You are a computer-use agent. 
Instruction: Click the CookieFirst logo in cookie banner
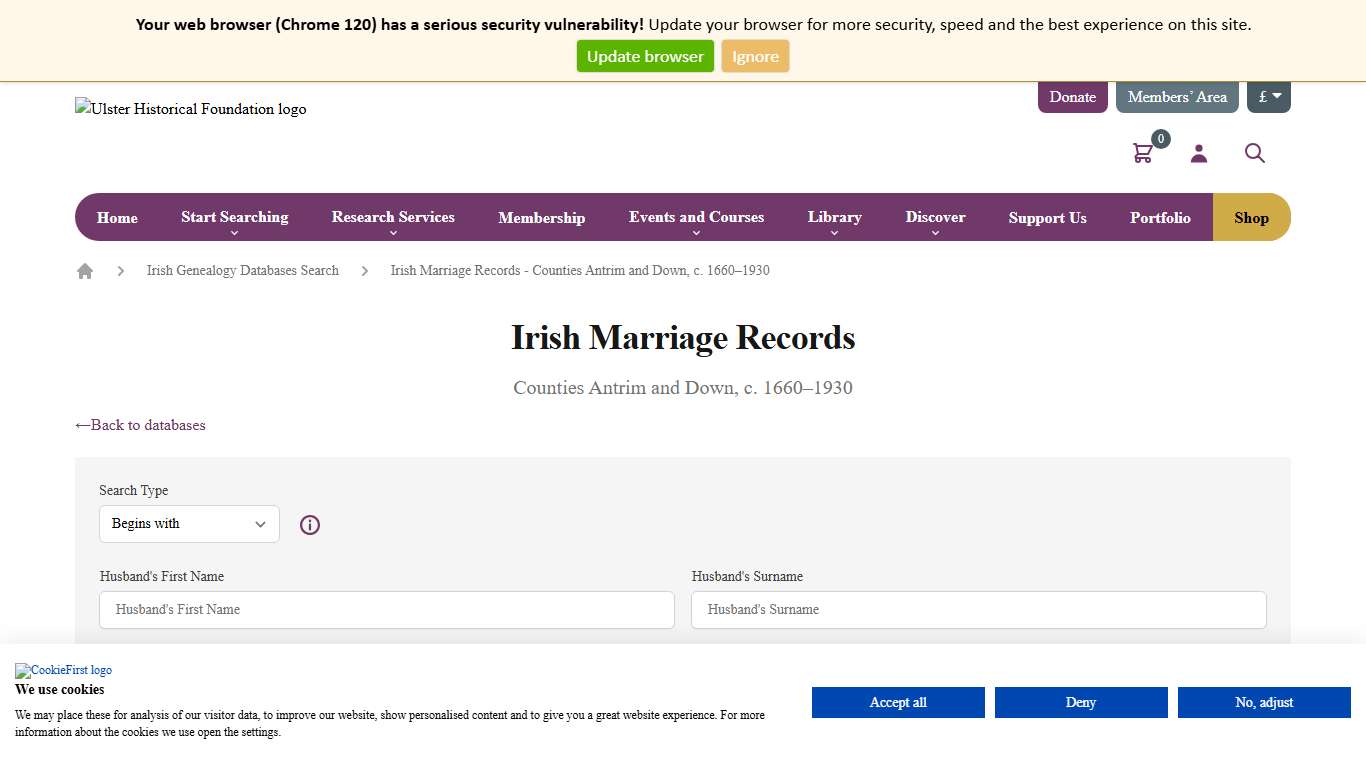coord(63,670)
